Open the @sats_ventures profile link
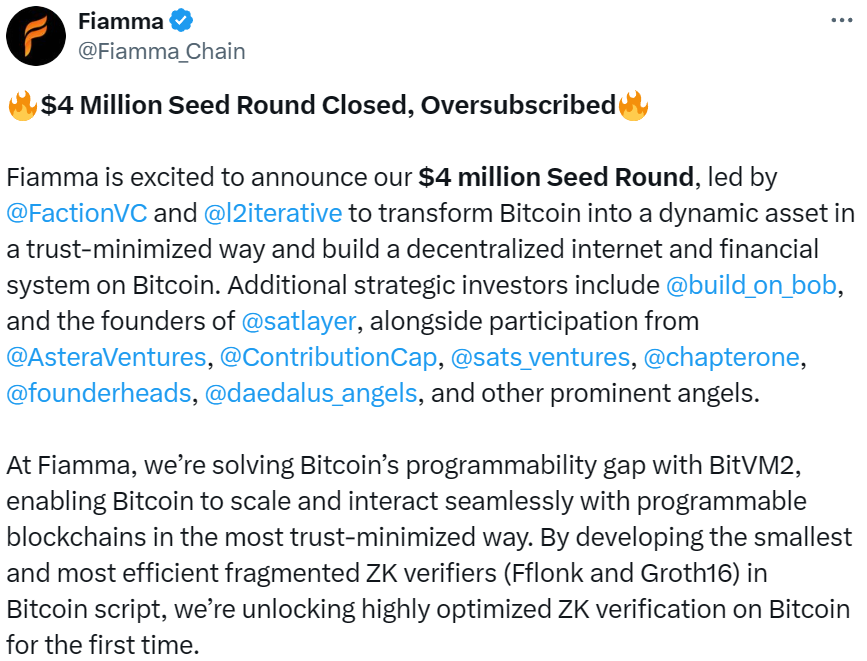Image resolution: width=867 pixels, height=661 pixels. pos(540,357)
